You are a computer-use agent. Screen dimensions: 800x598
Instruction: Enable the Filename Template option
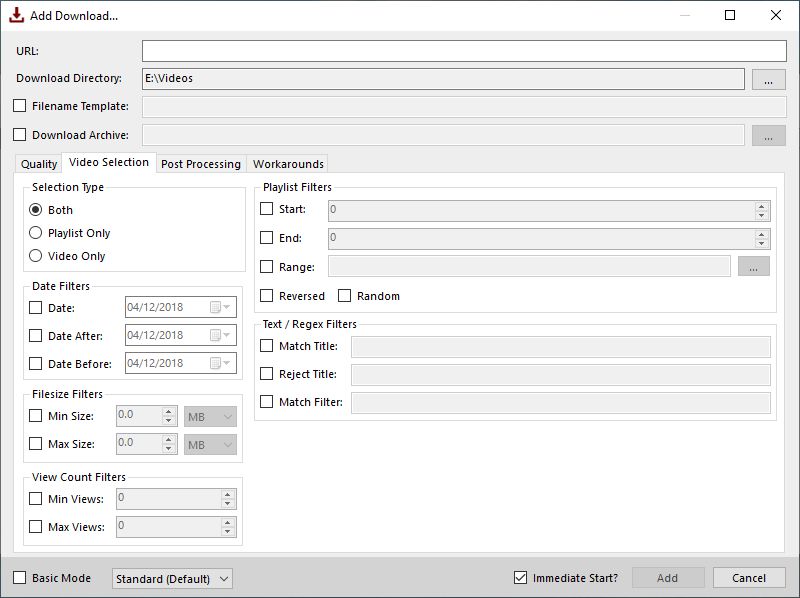coord(17,105)
